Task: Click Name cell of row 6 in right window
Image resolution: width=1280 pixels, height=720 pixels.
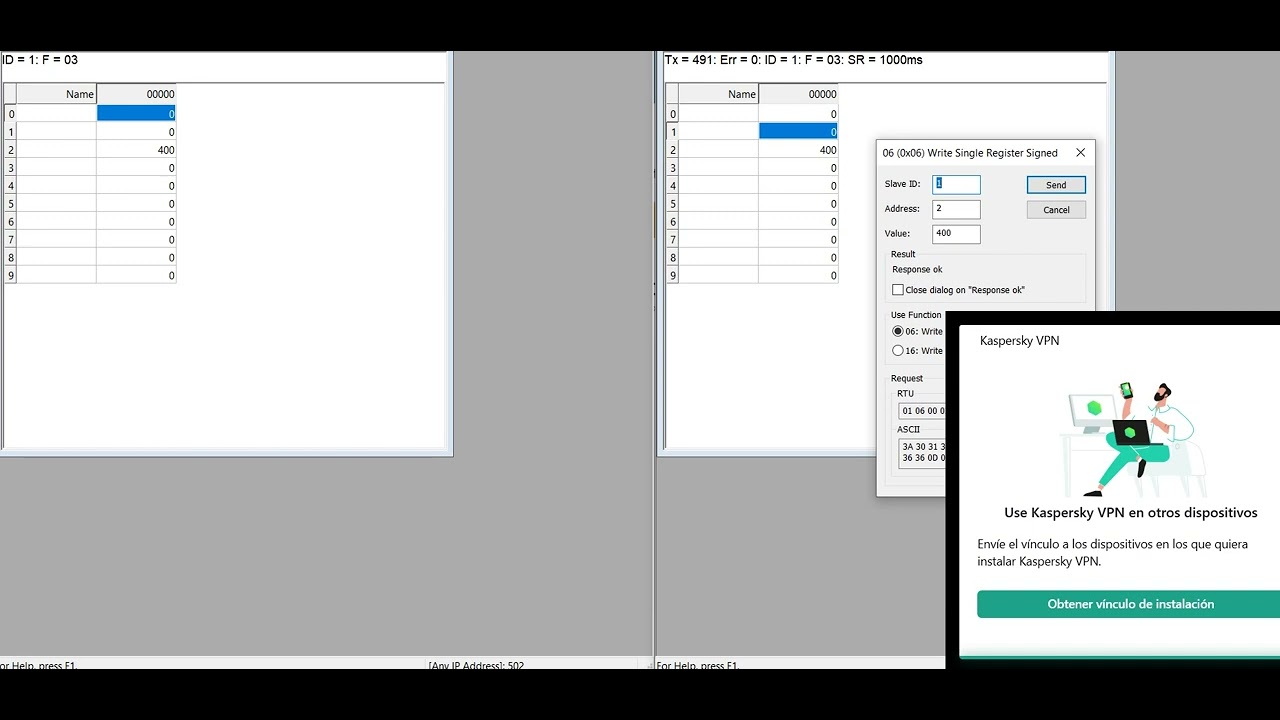Action: (719, 222)
